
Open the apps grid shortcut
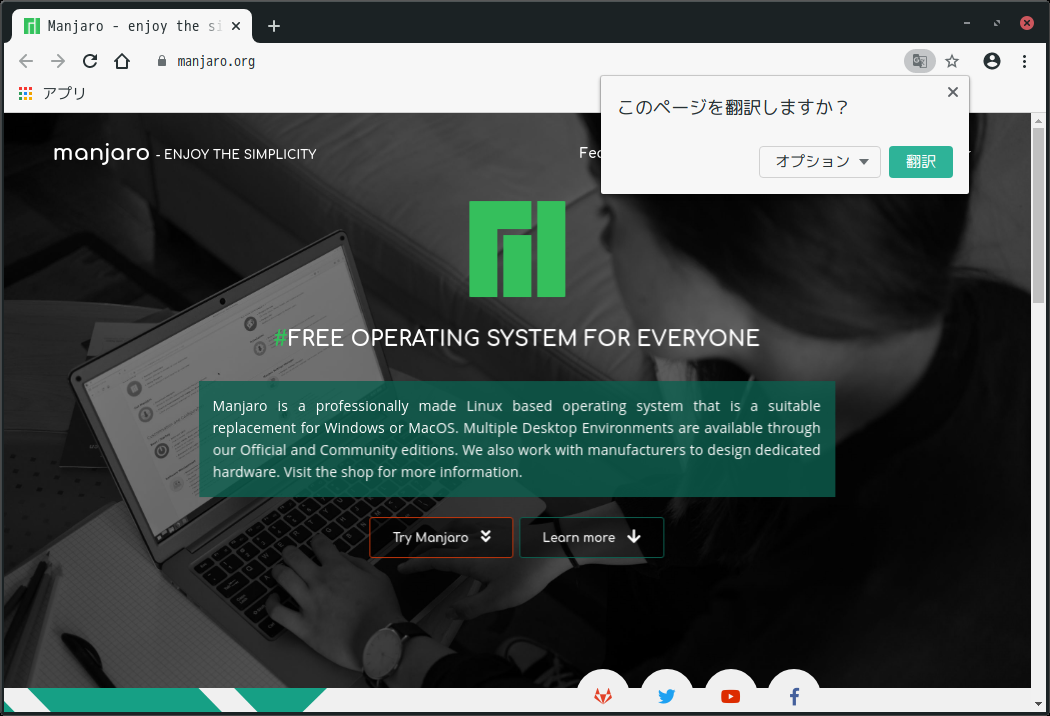click(25, 94)
